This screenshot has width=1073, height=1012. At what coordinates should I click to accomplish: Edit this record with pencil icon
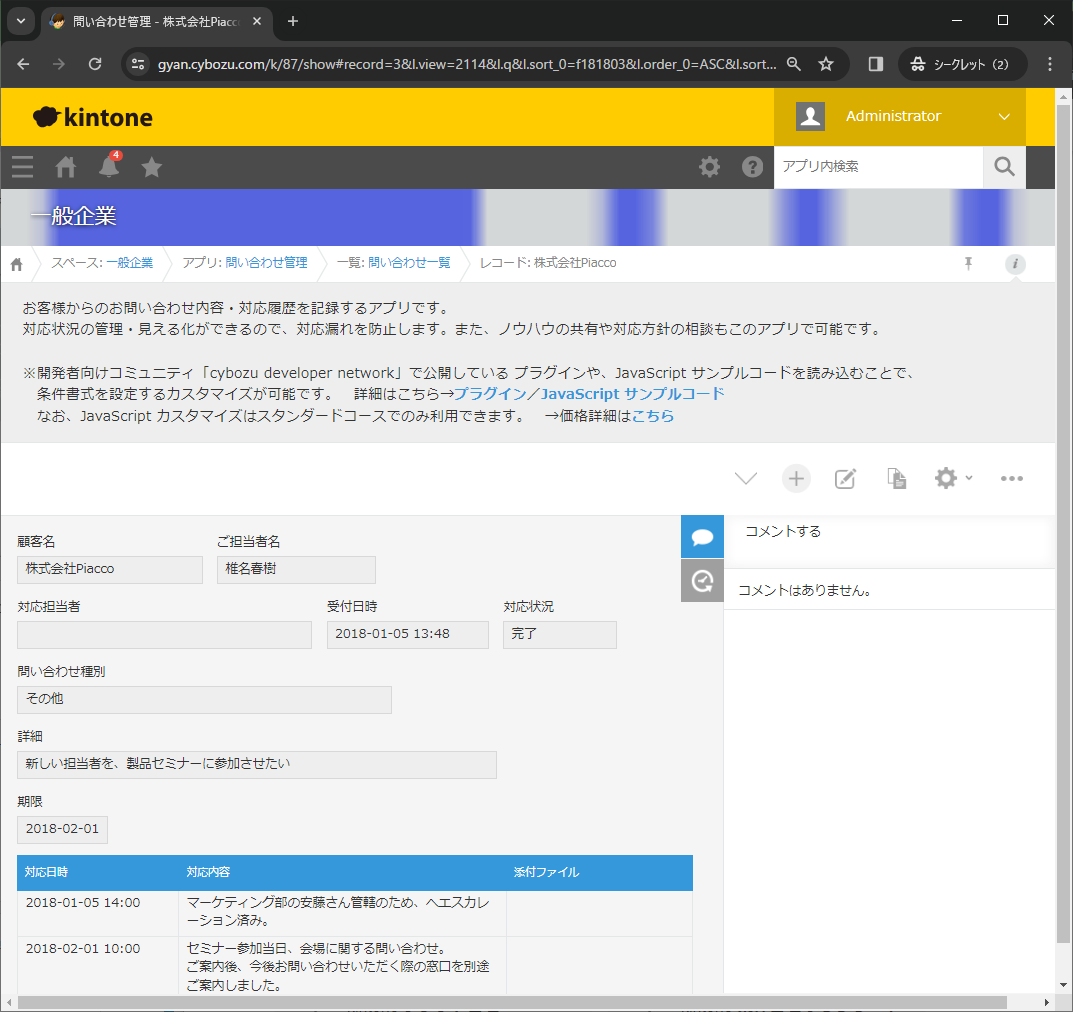click(x=846, y=478)
